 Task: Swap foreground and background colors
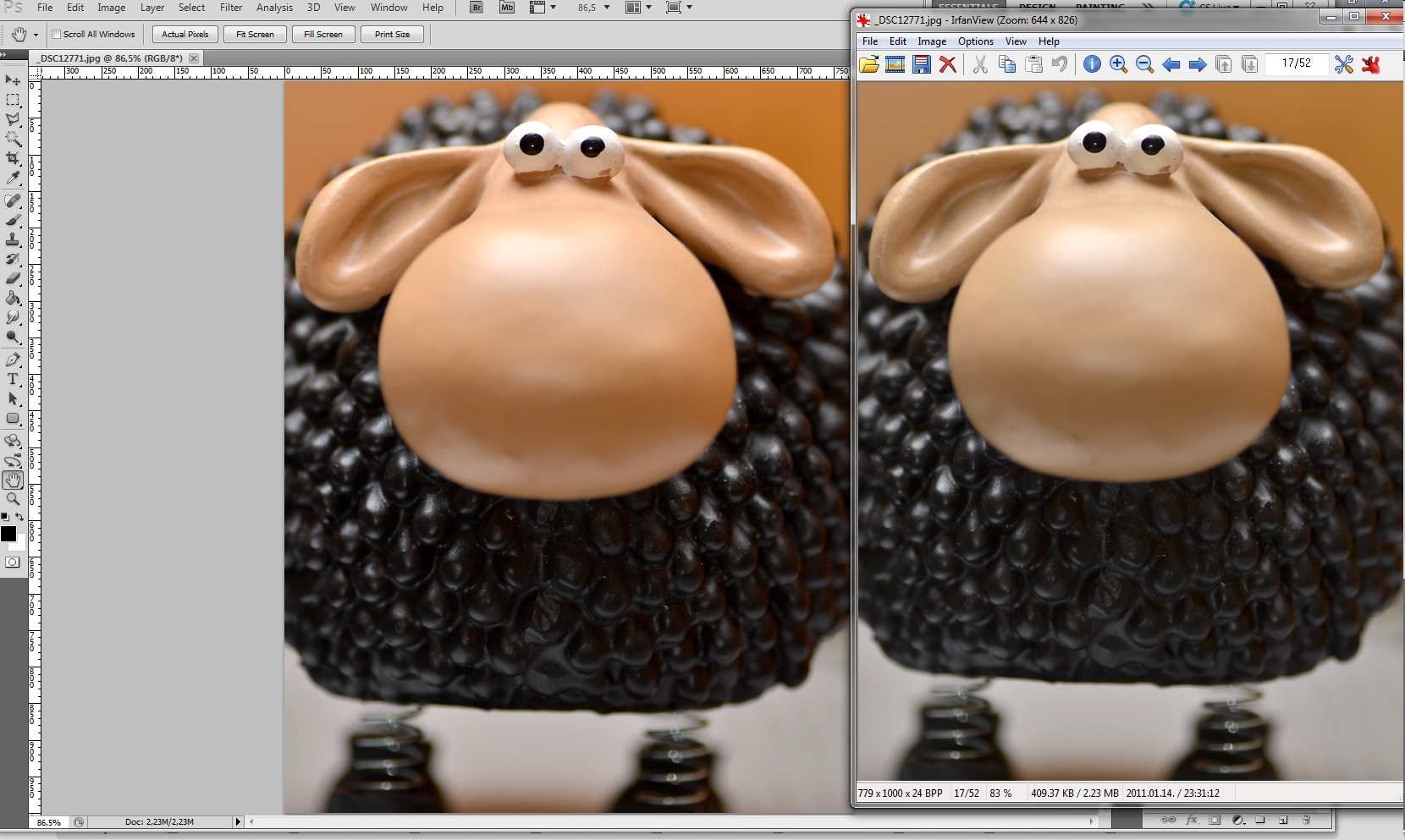(19, 516)
